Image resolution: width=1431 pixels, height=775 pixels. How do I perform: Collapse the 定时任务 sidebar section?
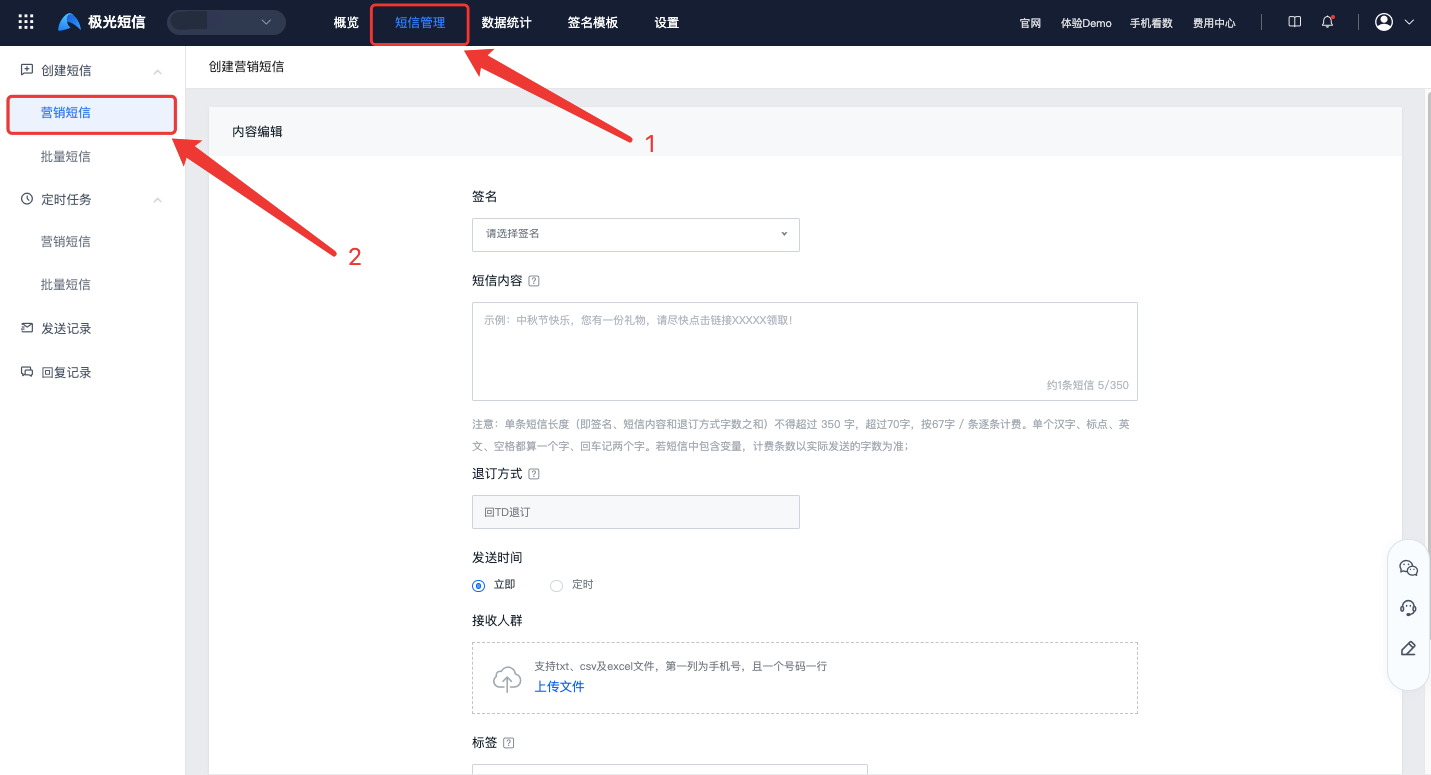pos(157,200)
